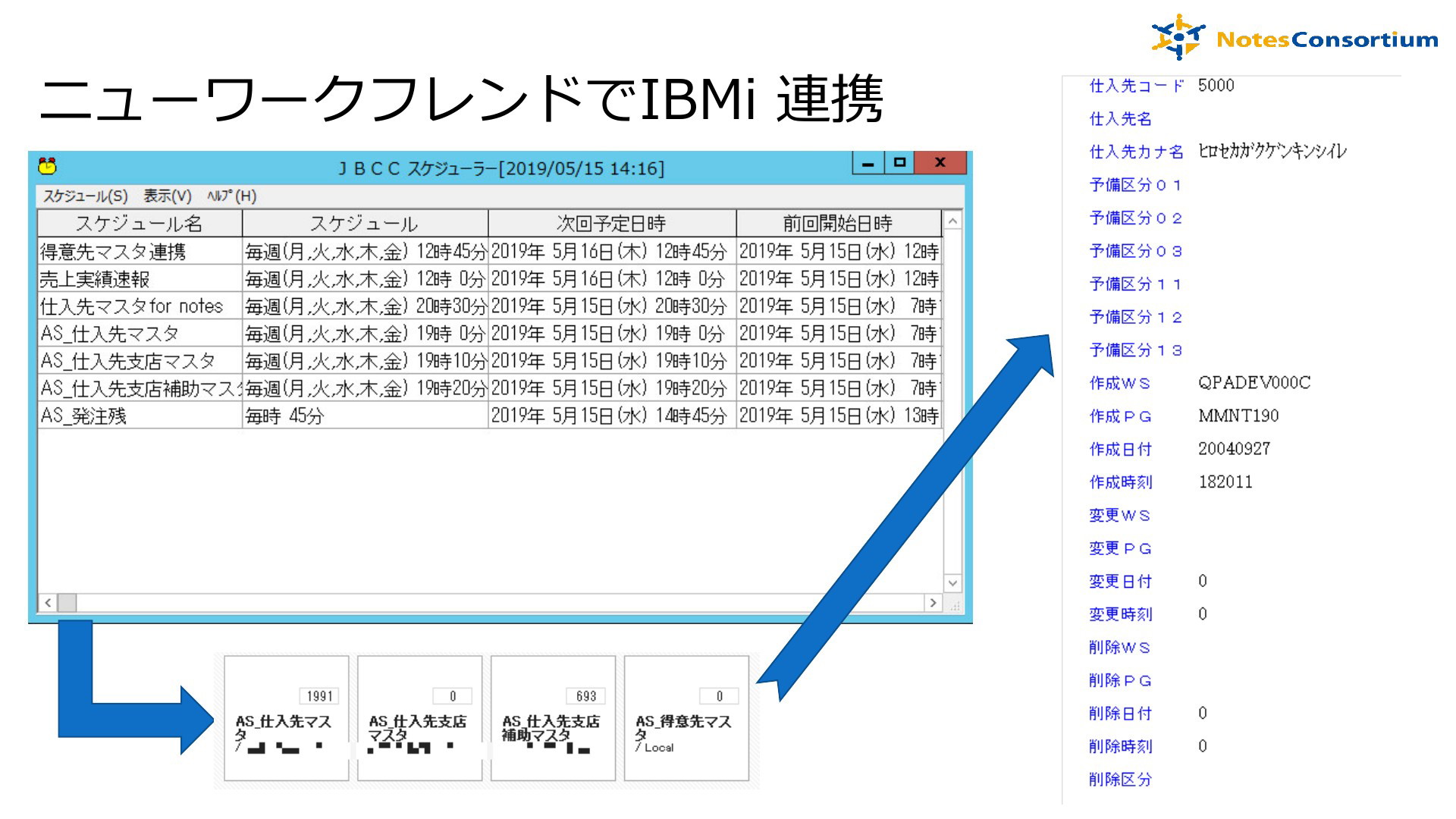Click the 1991 unread count badge
Viewport: 1456px width, 819px height.
click(319, 696)
